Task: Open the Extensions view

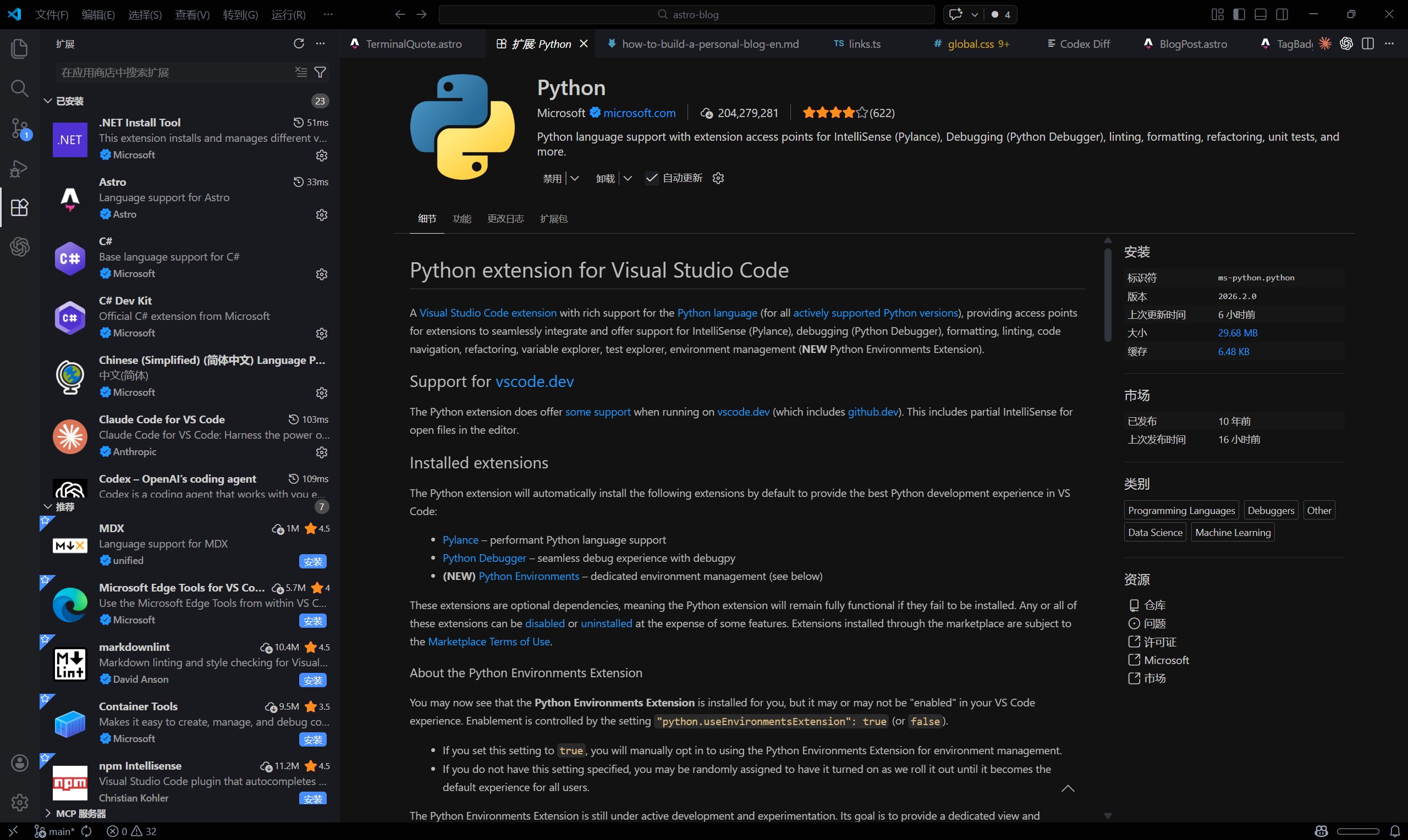Action: point(20,208)
